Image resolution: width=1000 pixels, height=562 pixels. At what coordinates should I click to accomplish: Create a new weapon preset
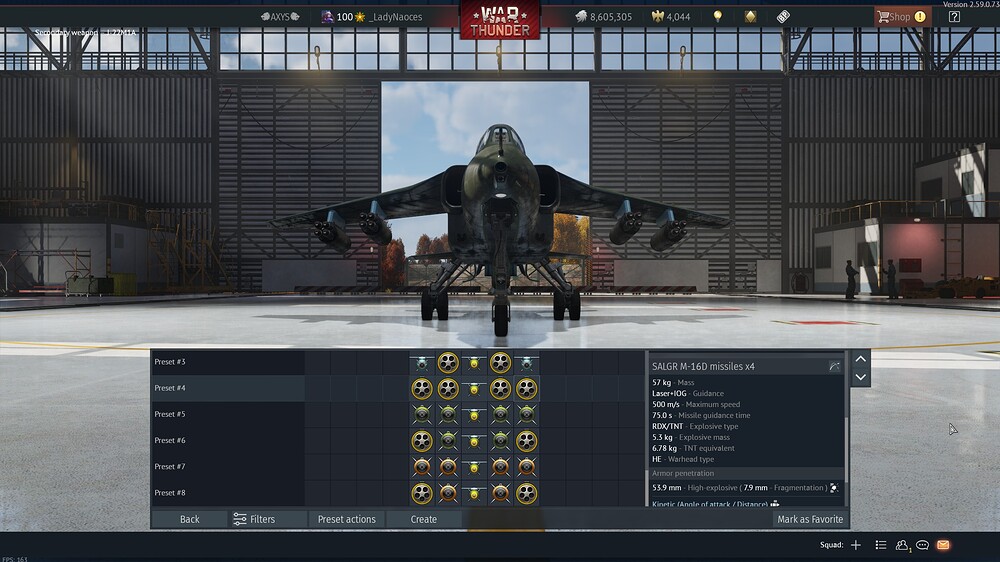click(423, 519)
